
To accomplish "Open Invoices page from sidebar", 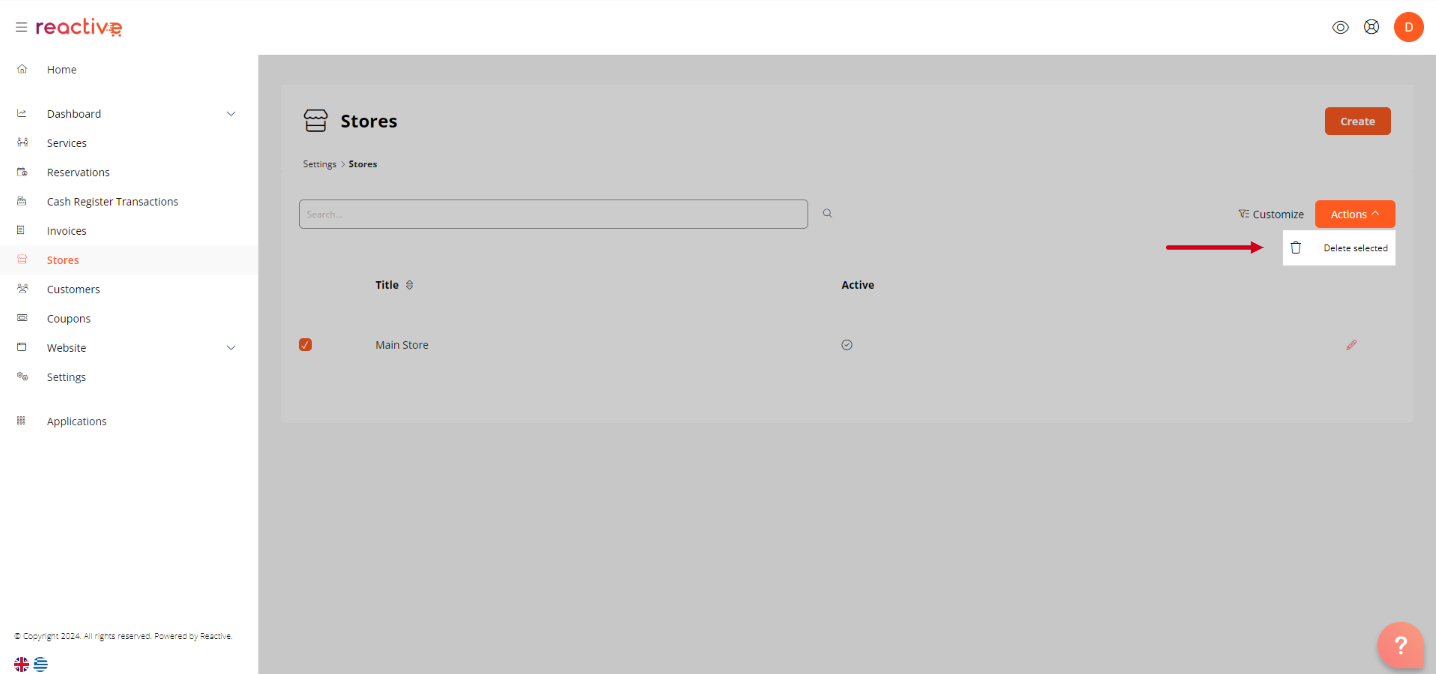I will coord(67,231).
